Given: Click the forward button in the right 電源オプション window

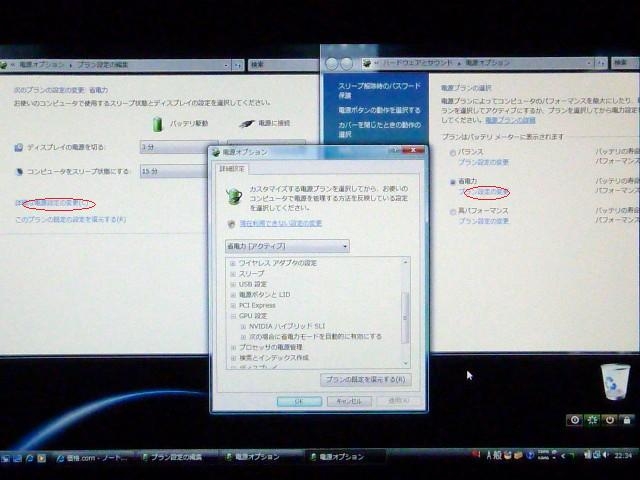Looking at the screenshot, I should point(347,64).
